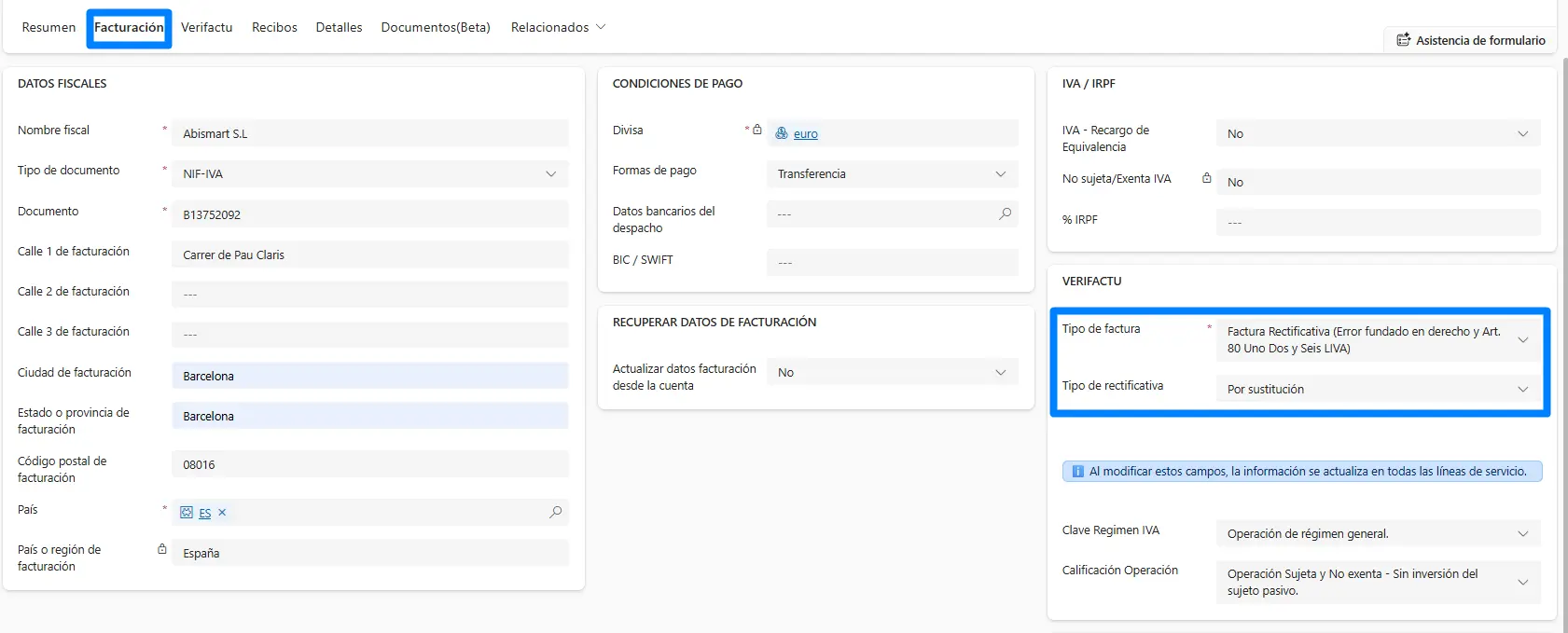This screenshot has height=633, width=1568.
Task: Click the magnifier icon in País field
Action: tap(555, 512)
